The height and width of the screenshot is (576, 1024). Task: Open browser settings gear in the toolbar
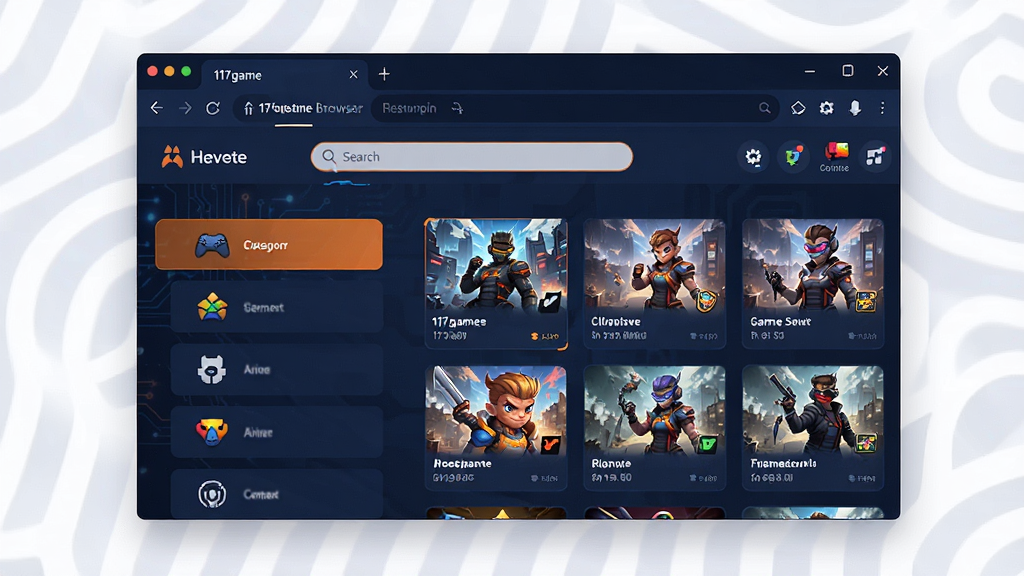[827, 108]
